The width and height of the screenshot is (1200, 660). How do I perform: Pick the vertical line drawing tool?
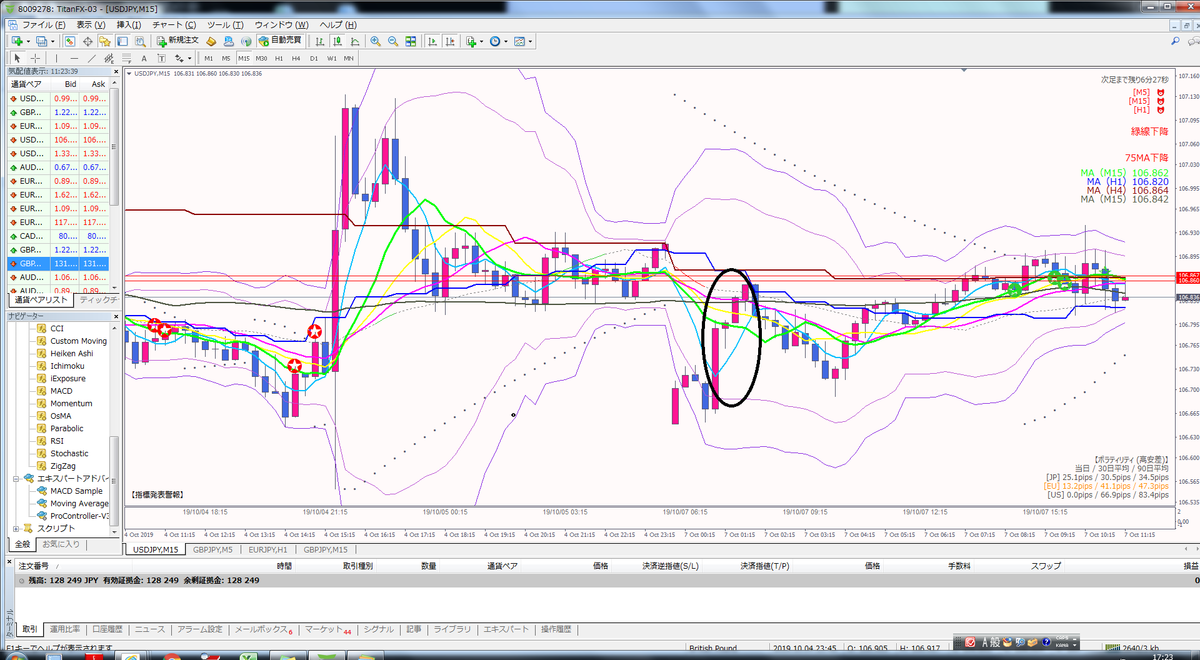[x=59, y=58]
